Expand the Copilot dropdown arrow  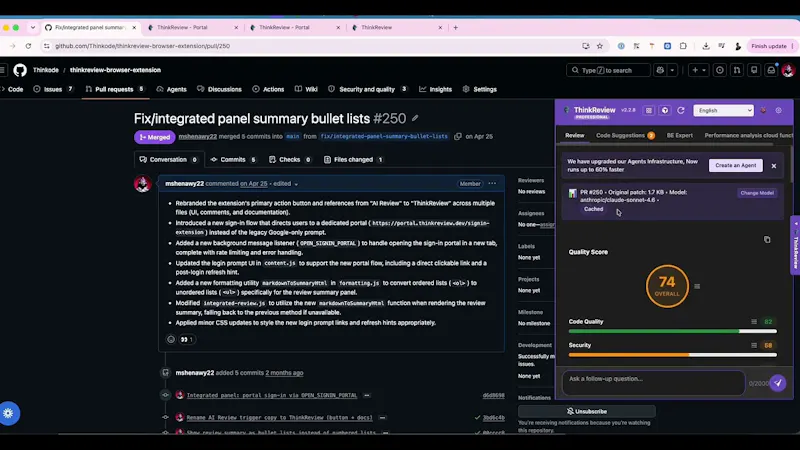coord(672,70)
